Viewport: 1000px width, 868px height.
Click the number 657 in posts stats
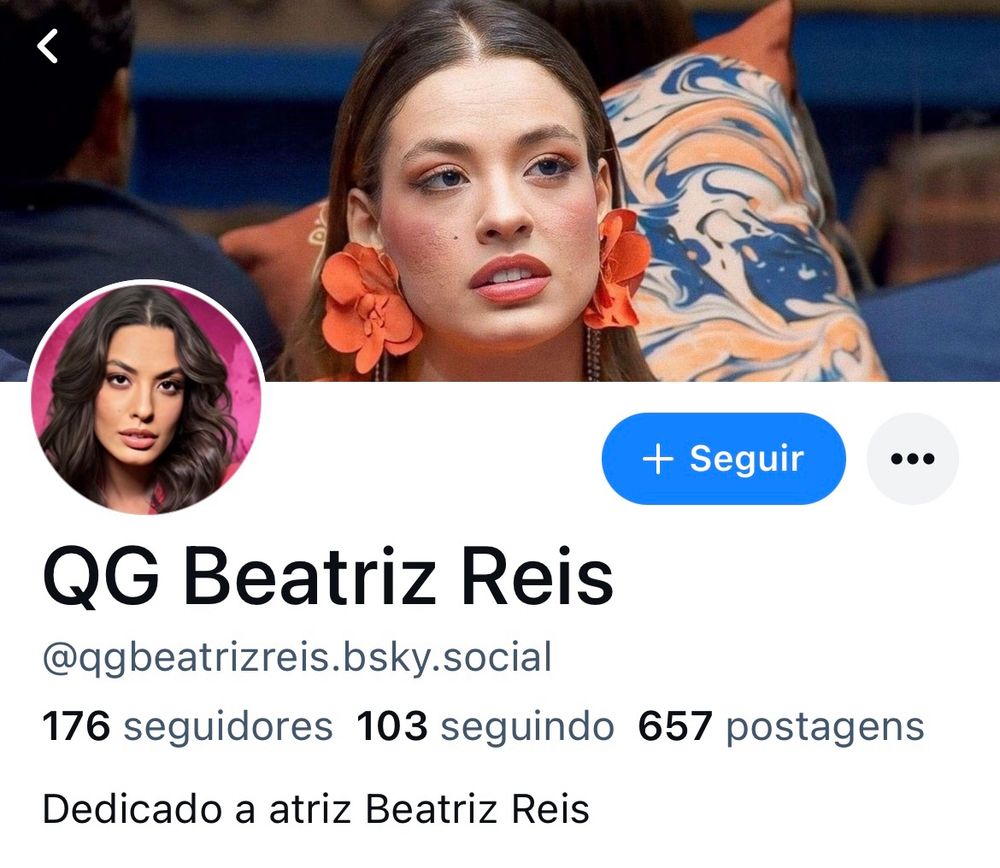pos(675,726)
